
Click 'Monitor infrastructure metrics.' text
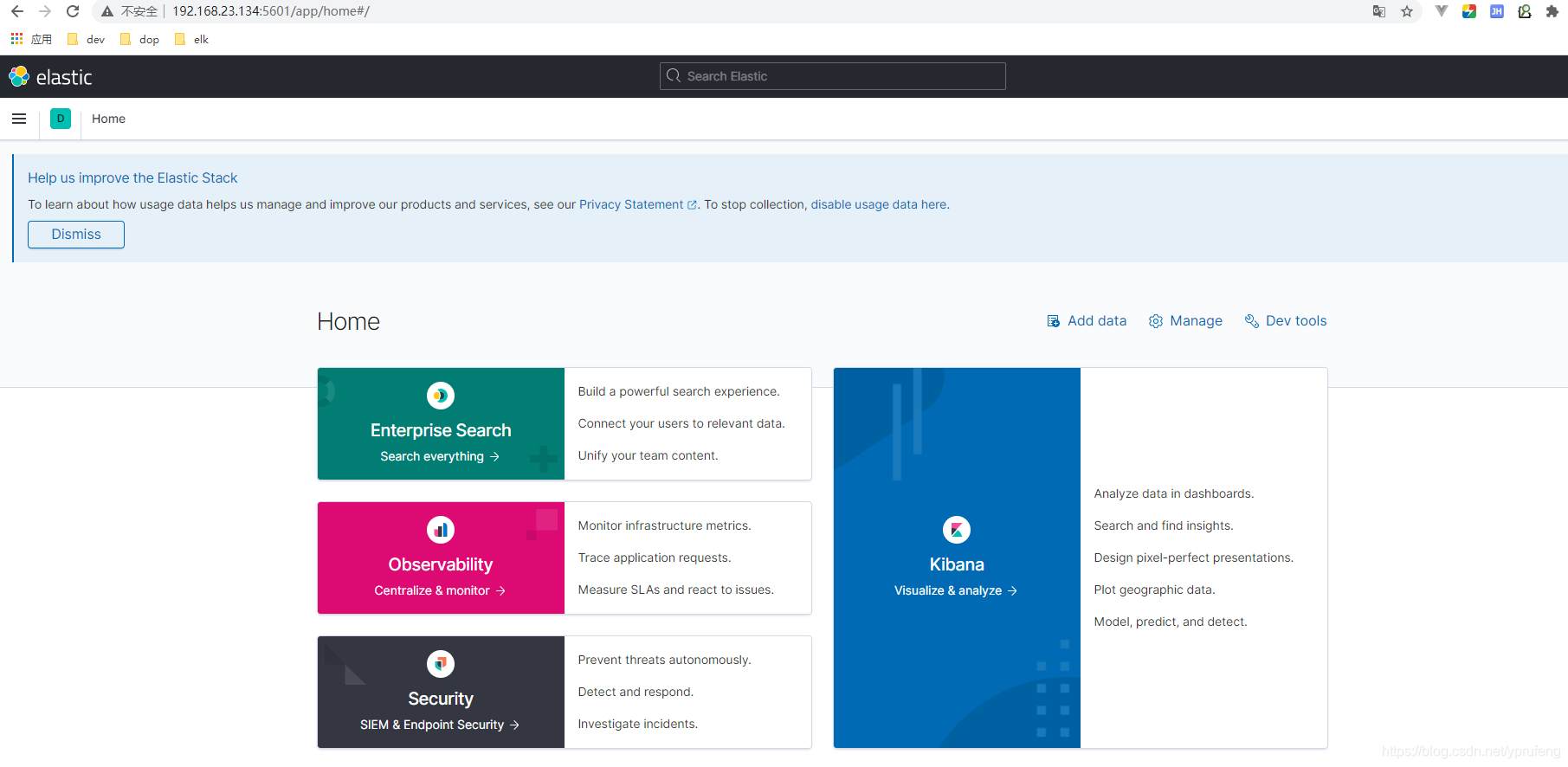(x=664, y=525)
